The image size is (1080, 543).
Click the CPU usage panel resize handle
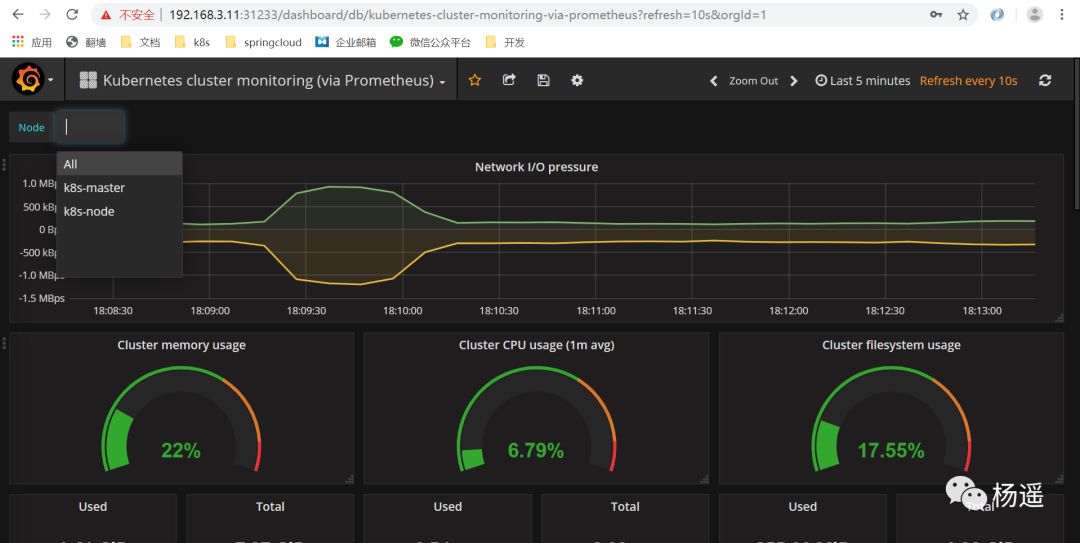[704, 479]
